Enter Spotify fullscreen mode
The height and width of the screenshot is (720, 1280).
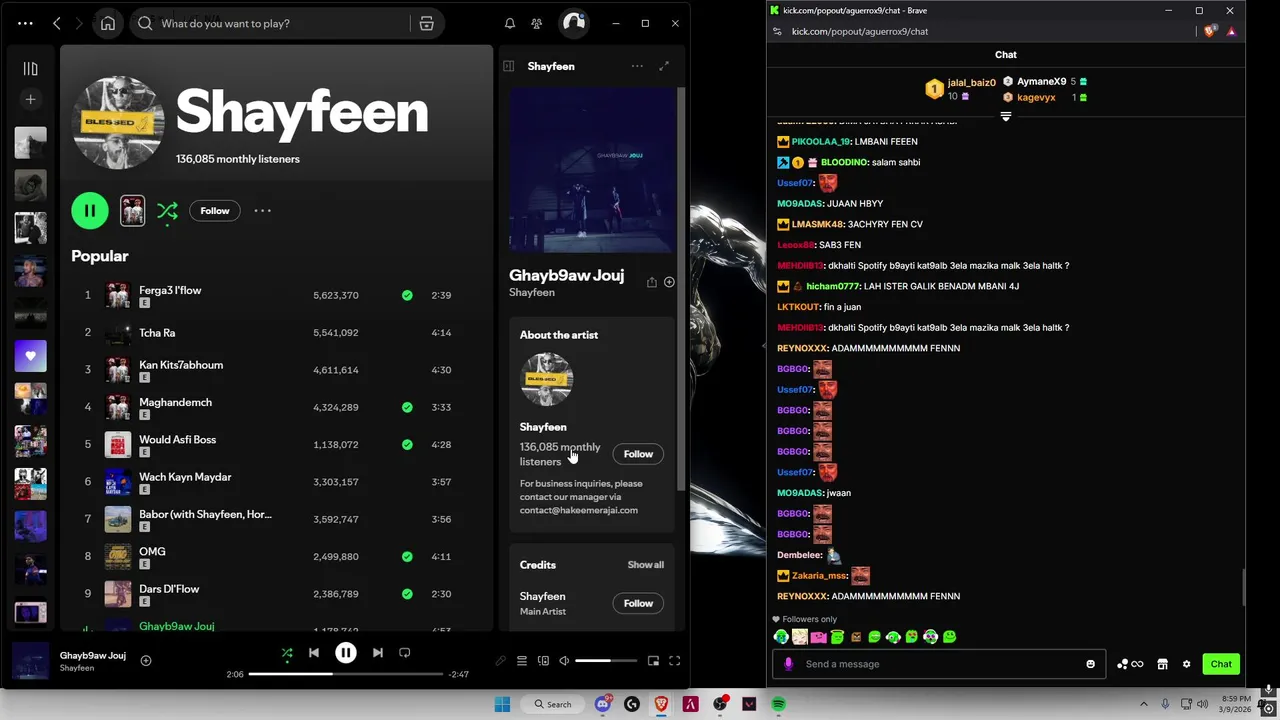(674, 661)
